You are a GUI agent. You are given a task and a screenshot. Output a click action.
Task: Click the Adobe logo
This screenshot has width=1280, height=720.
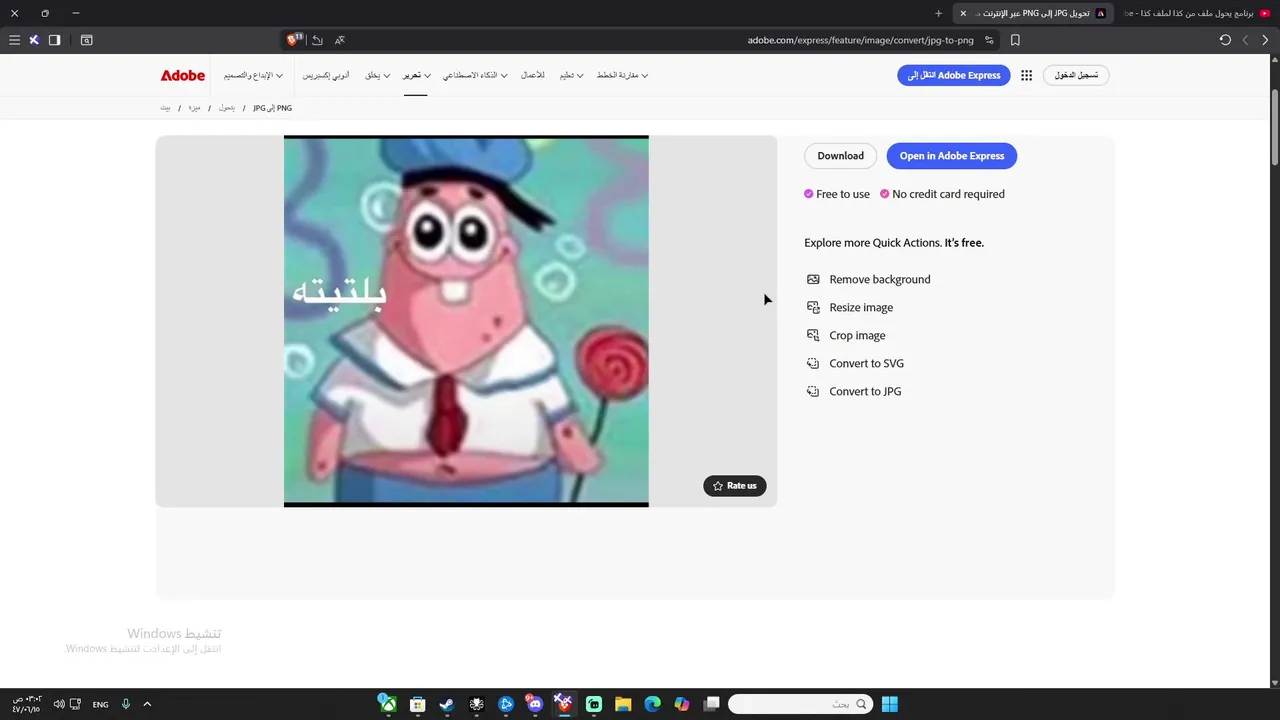click(x=183, y=75)
